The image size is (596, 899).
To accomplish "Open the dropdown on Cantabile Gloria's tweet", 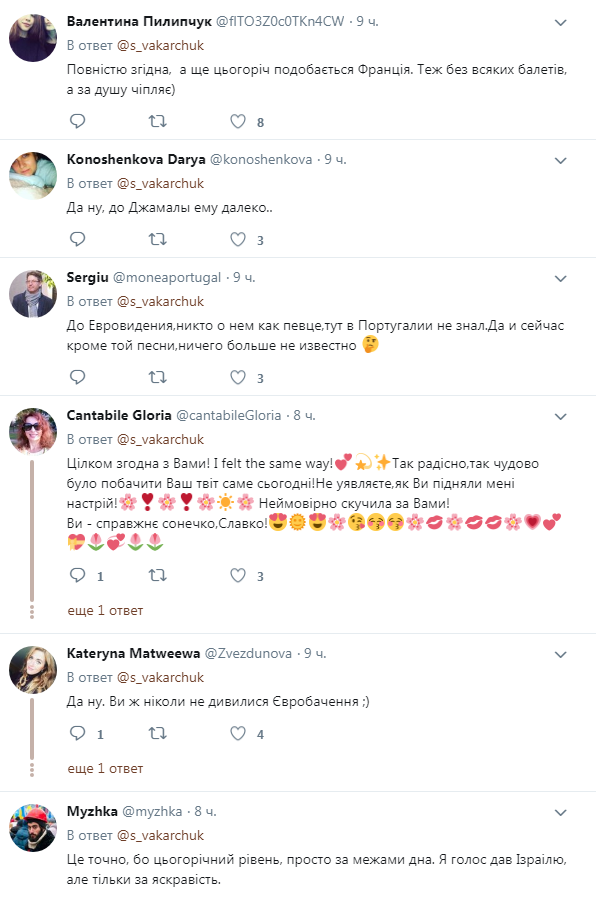I will click(x=561, y=418).
